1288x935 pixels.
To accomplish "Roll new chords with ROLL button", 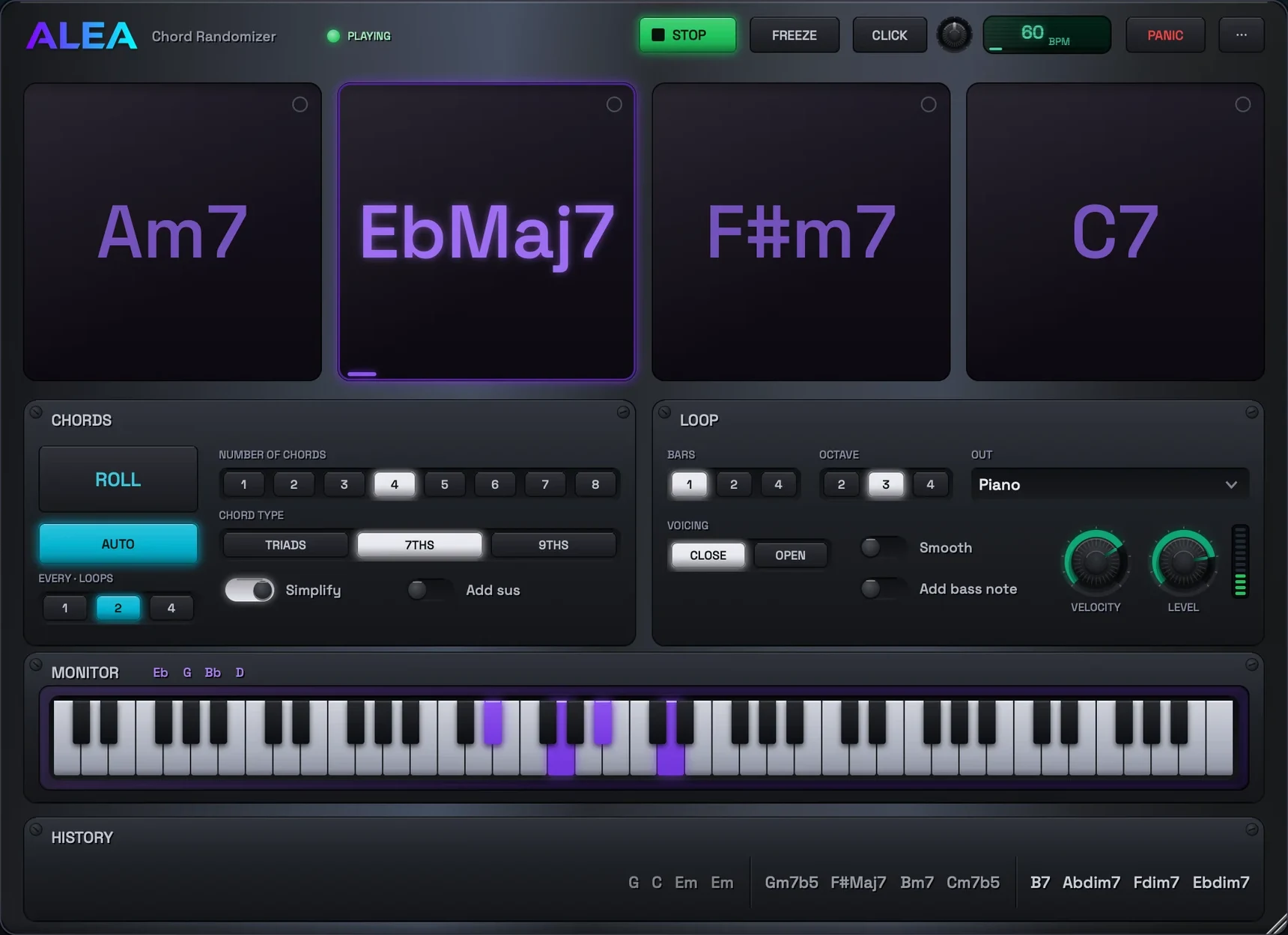I will (118, 479).
